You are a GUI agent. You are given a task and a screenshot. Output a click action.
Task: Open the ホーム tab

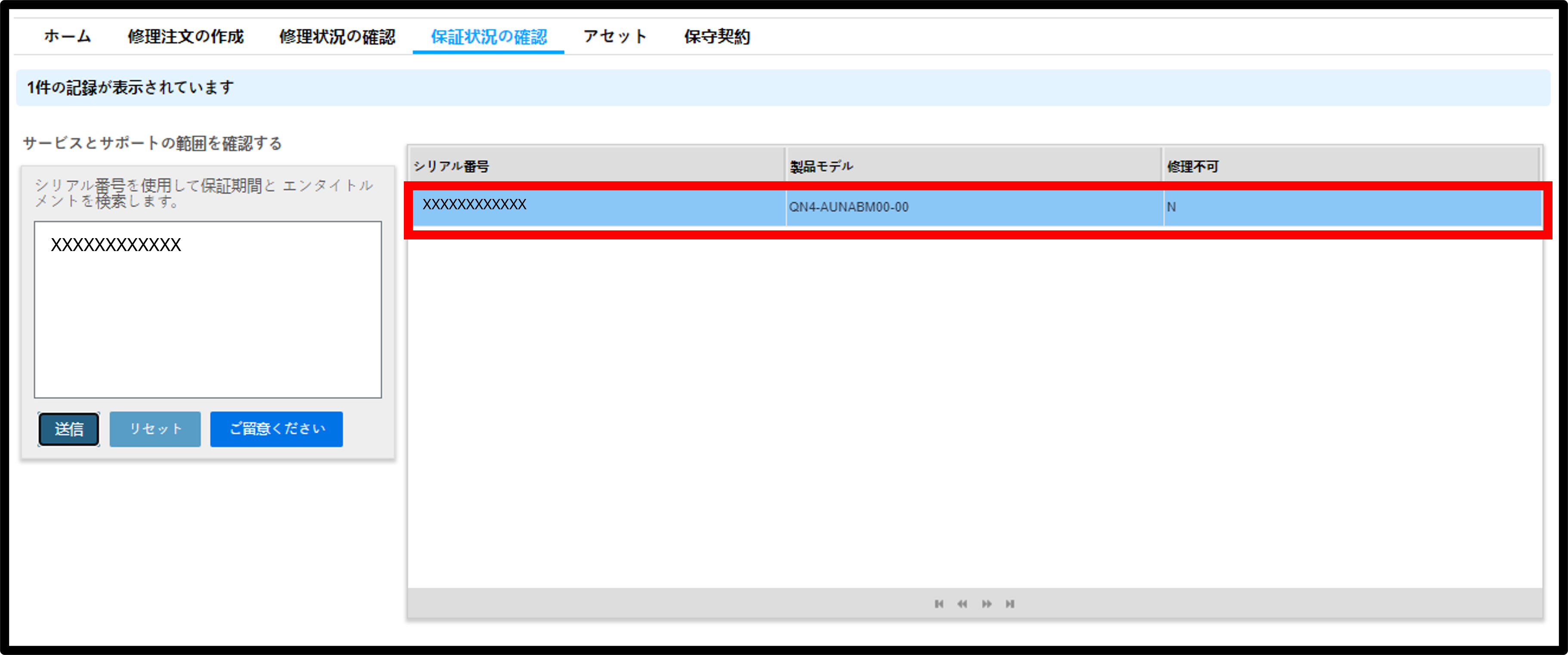point(68,37)
